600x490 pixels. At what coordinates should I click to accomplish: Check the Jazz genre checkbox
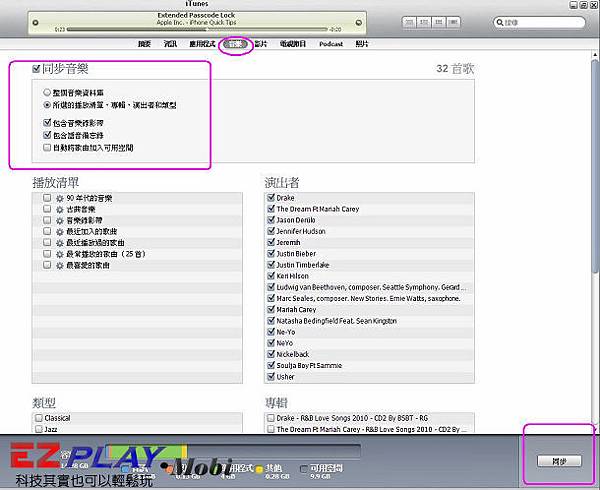pyautogui.click(x=39, y=429)
